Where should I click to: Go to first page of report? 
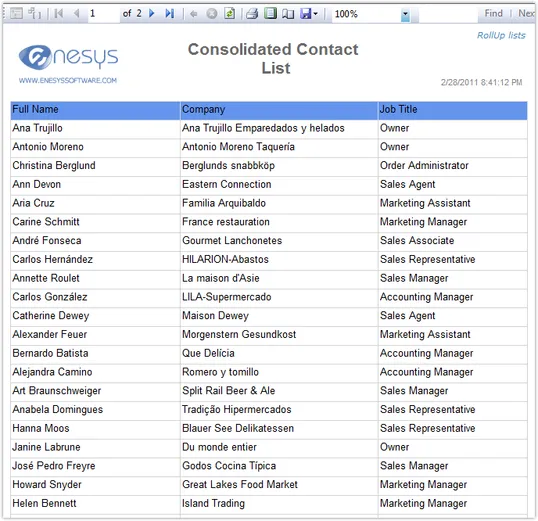tap(59, 14)
